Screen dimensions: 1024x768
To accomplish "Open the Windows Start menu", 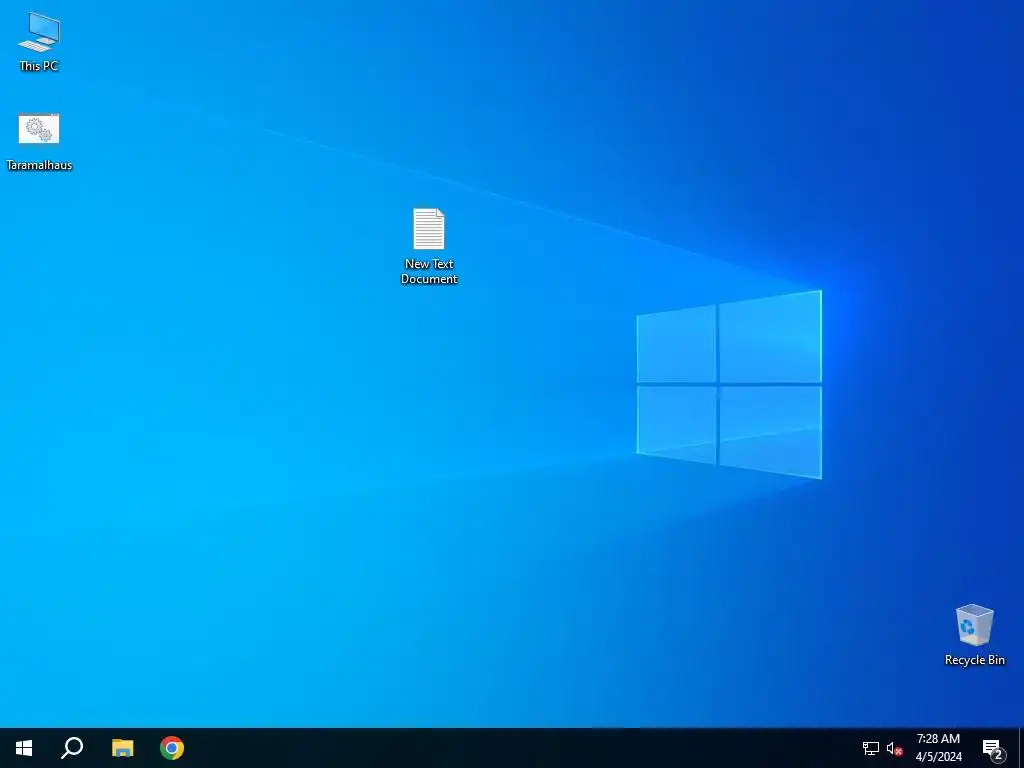I will (24, 748).
